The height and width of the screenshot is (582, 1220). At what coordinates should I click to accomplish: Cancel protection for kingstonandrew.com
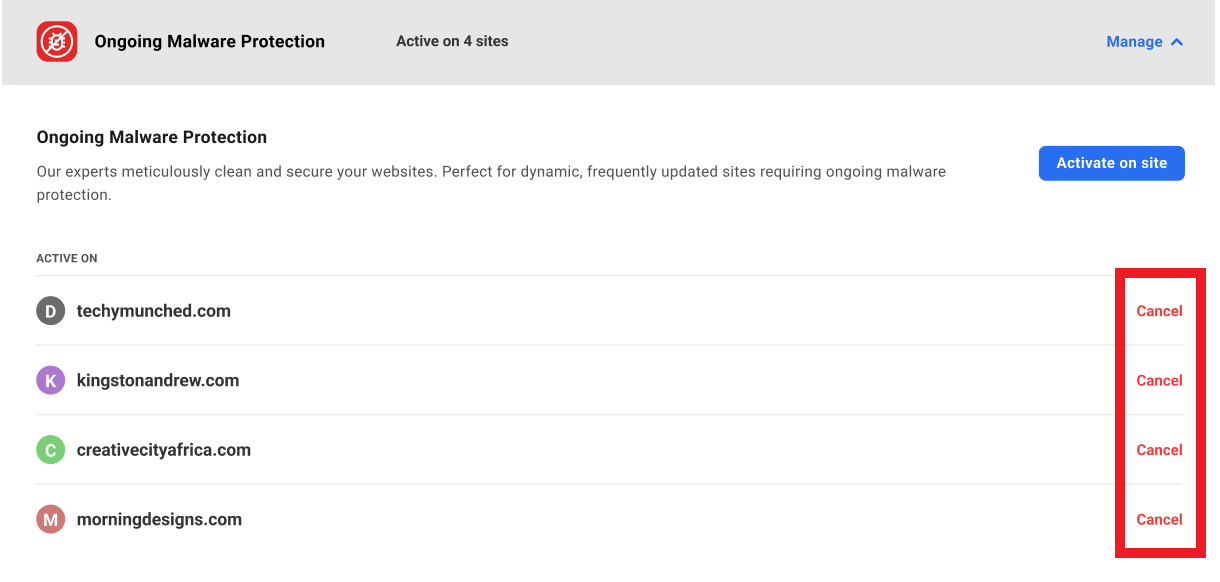[1159, 380]
